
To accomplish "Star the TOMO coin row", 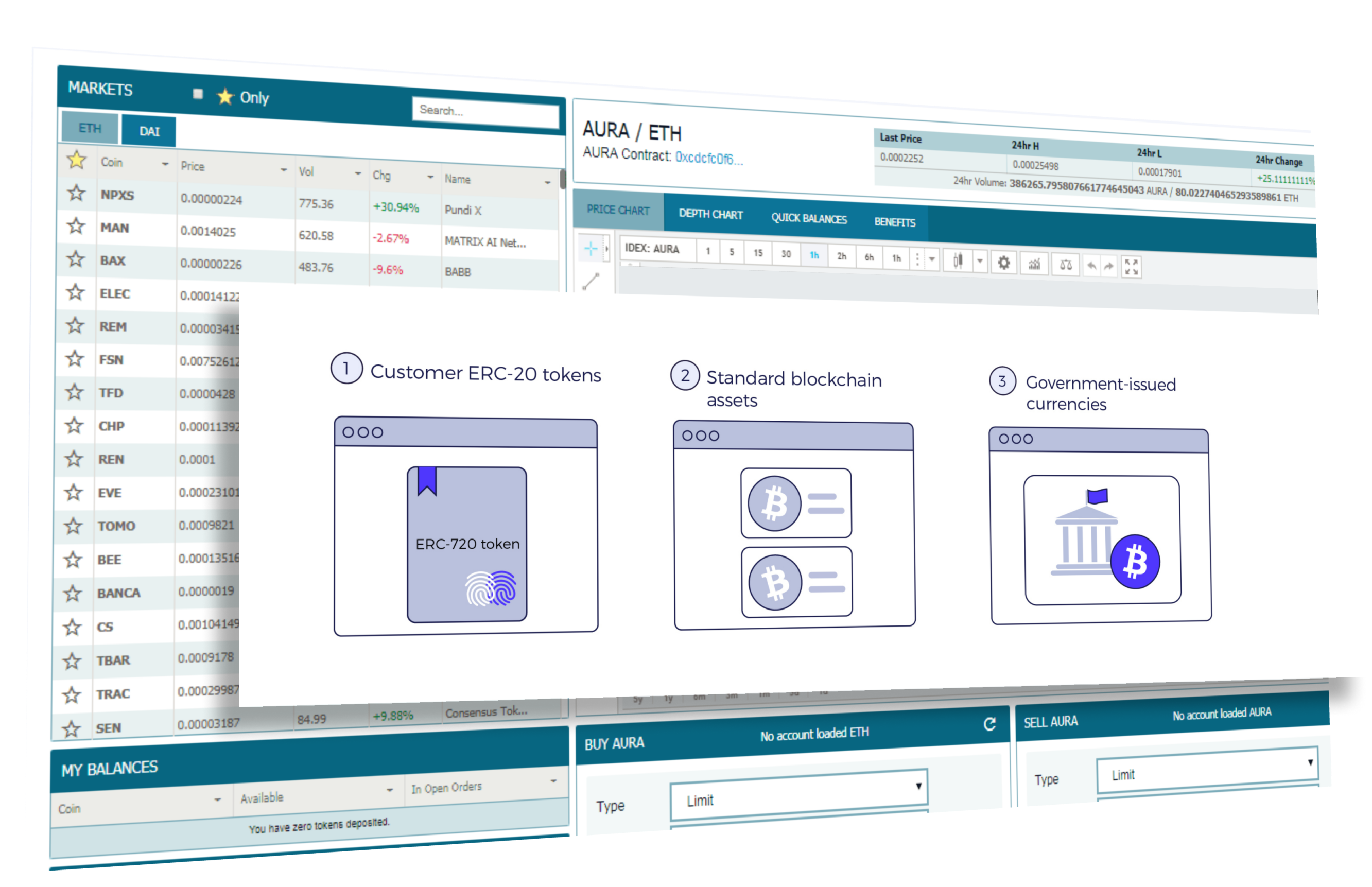I will pos(73,526).
